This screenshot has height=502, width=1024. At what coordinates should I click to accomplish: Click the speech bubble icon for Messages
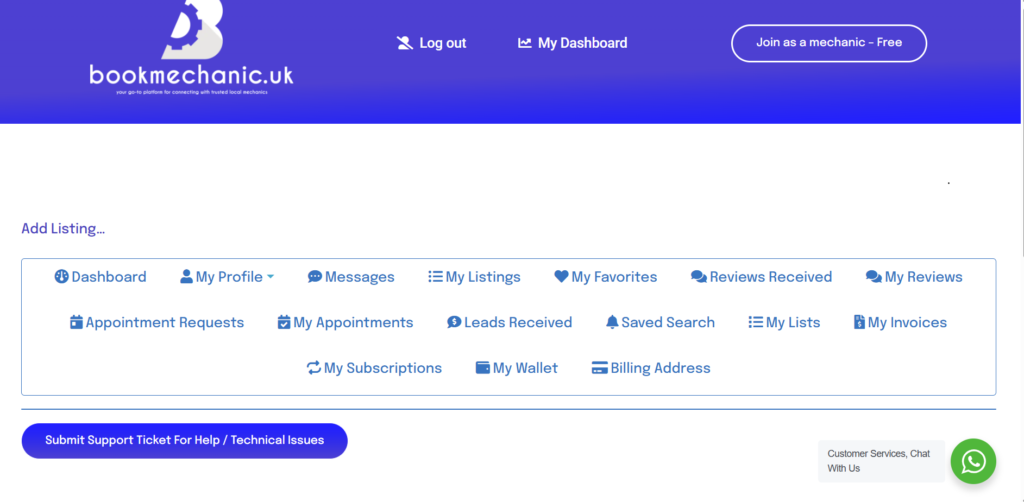pos(315,277)
